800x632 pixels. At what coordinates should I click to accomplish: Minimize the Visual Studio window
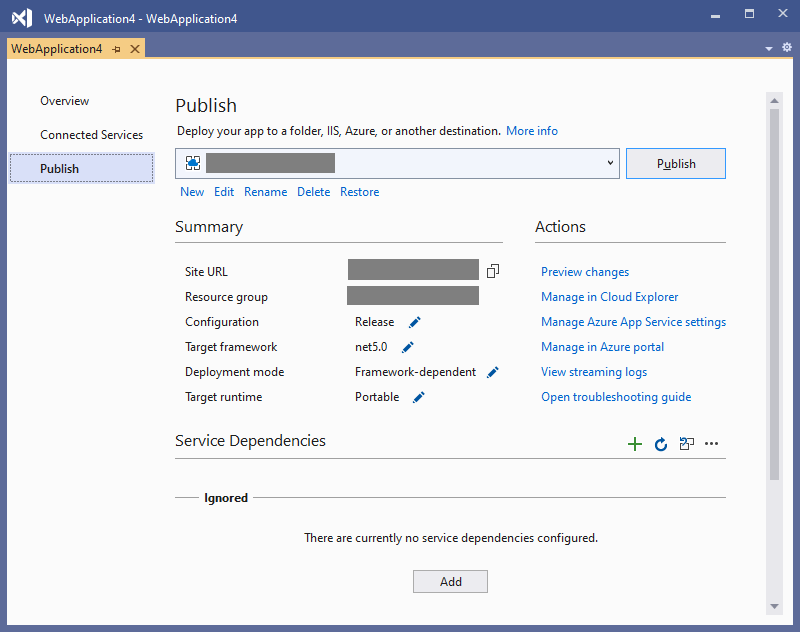tap(715, 16)
